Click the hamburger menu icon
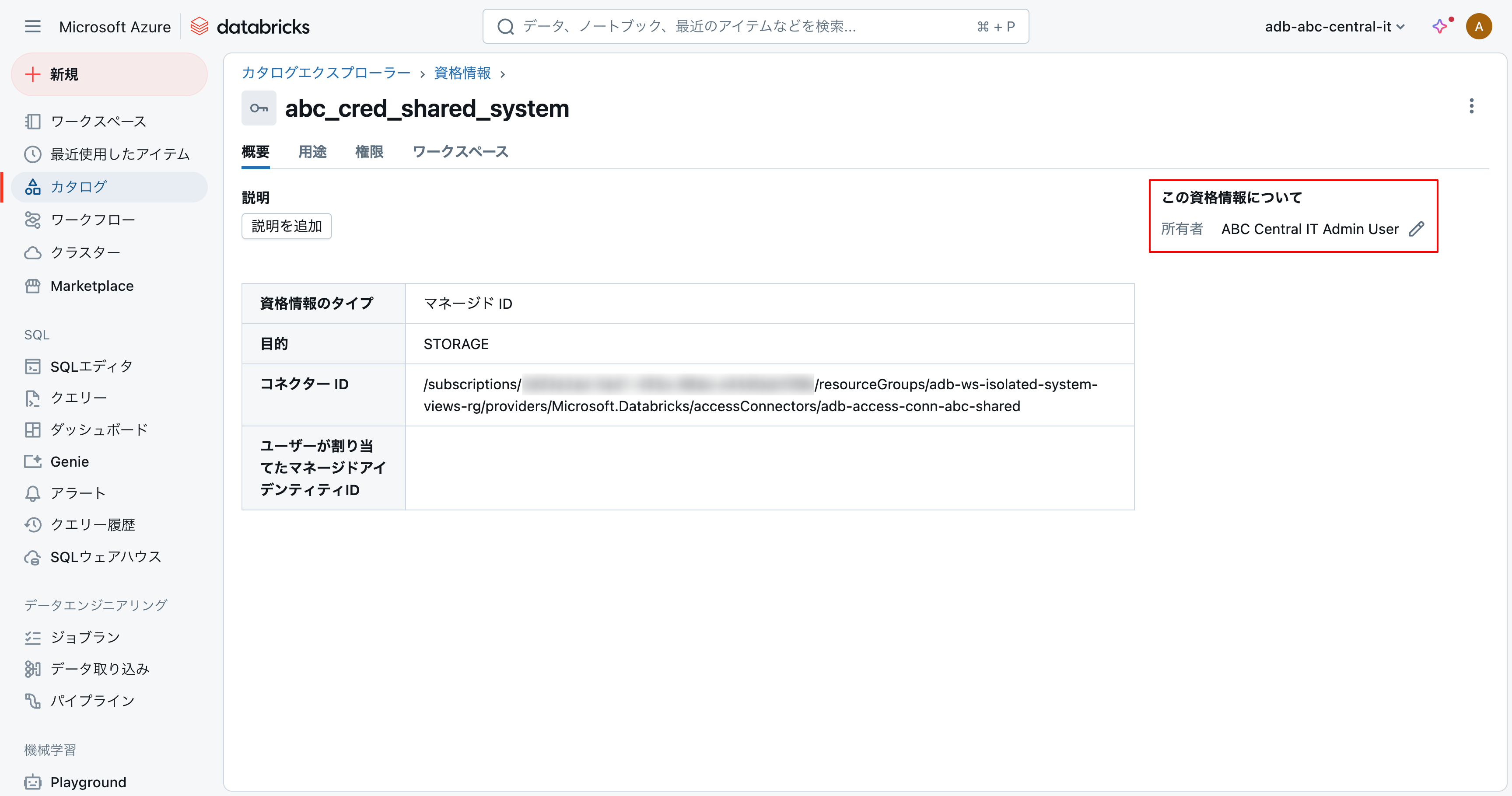The image size is (1512, 796). 33,26
